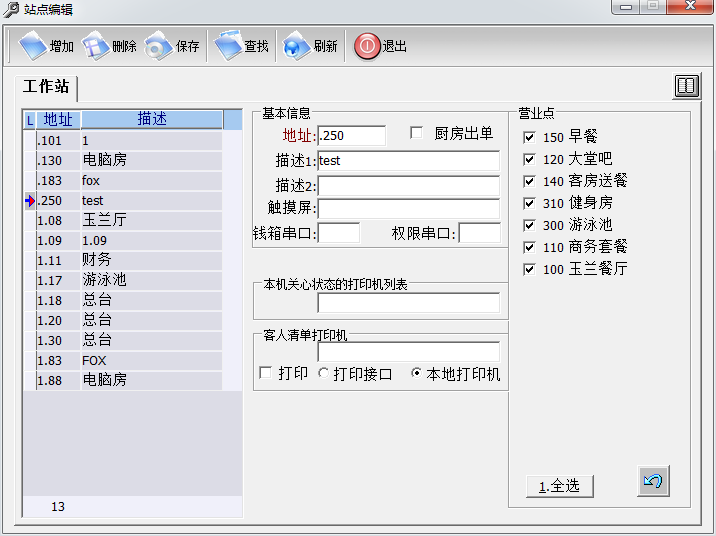Image resolution: width=716 pixels, height=536 pixels.
Task: Uncheck 300 游泳池 outlet
Action: [529, 225]
